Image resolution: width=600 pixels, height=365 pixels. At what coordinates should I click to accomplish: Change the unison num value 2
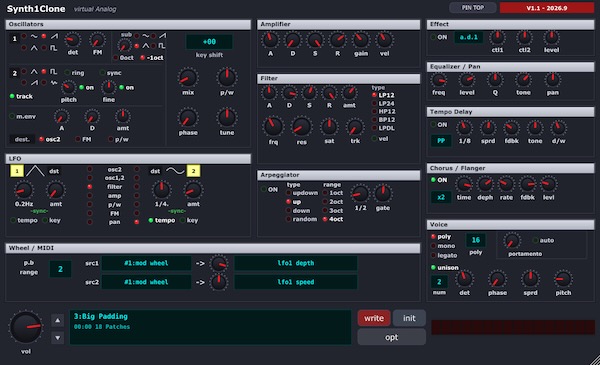(439, 282)
